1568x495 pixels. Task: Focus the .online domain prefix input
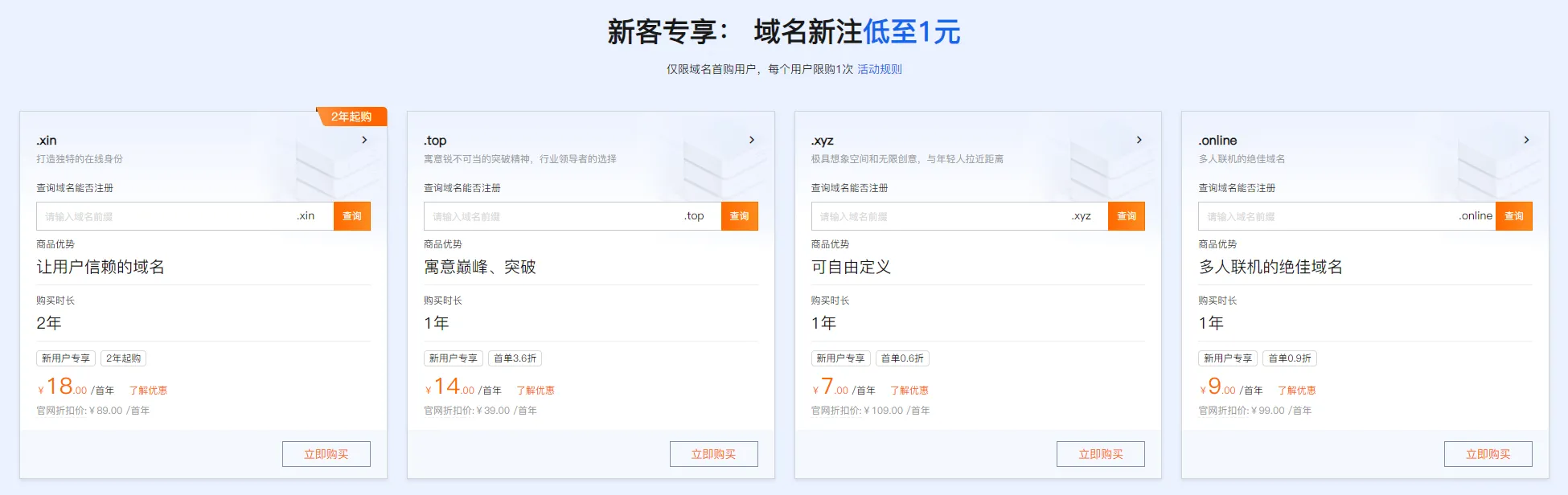click(x=1347, y=216)
